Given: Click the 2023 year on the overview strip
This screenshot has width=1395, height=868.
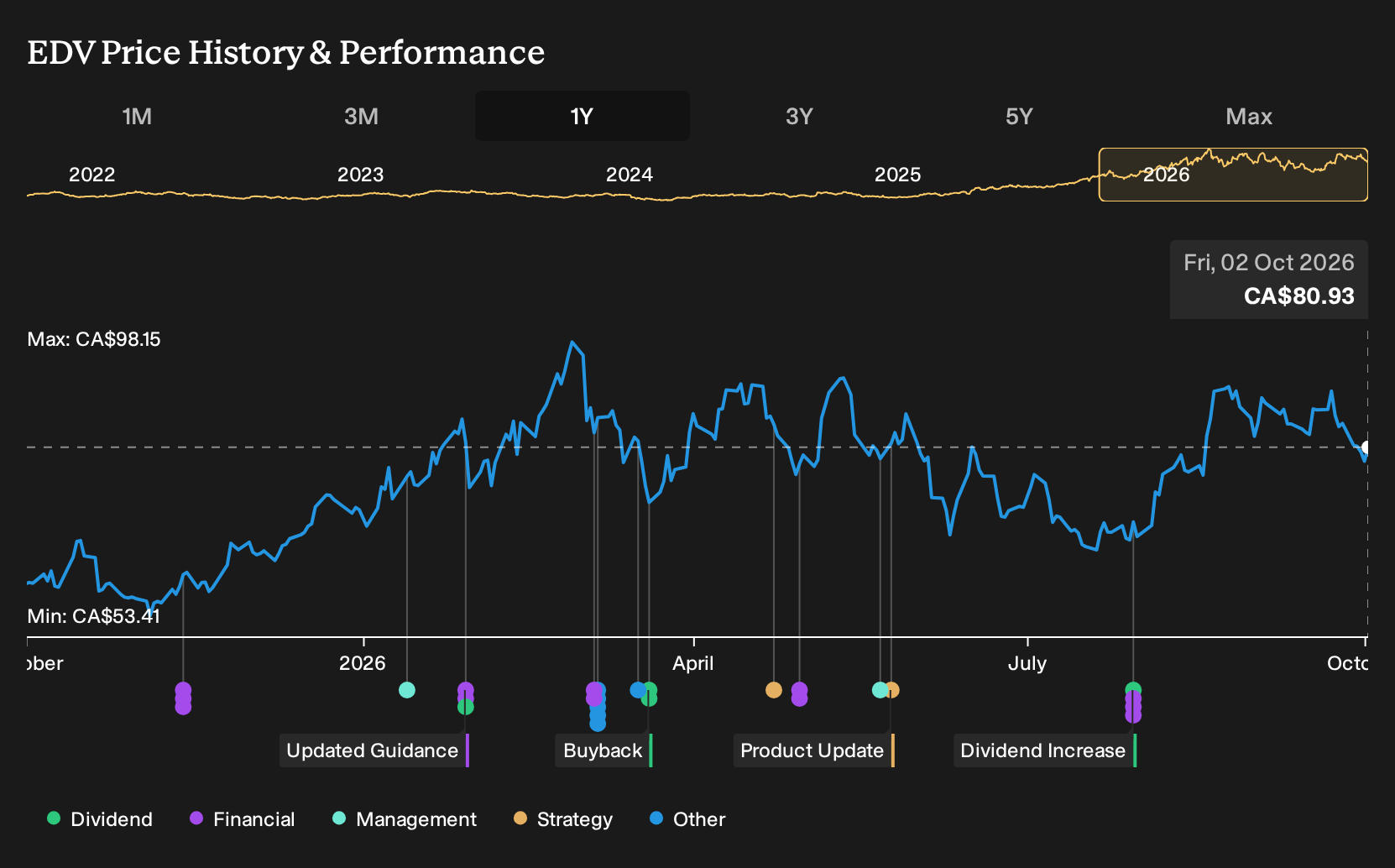Looking at the screenshot, I should [361, 175].
